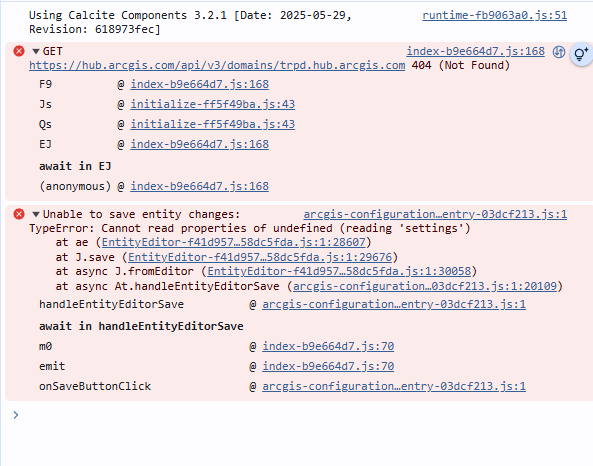The height and width of the screenshot is (466, 593).
Task: Click the error icon beside Unable to save
Action: point(19,214)
